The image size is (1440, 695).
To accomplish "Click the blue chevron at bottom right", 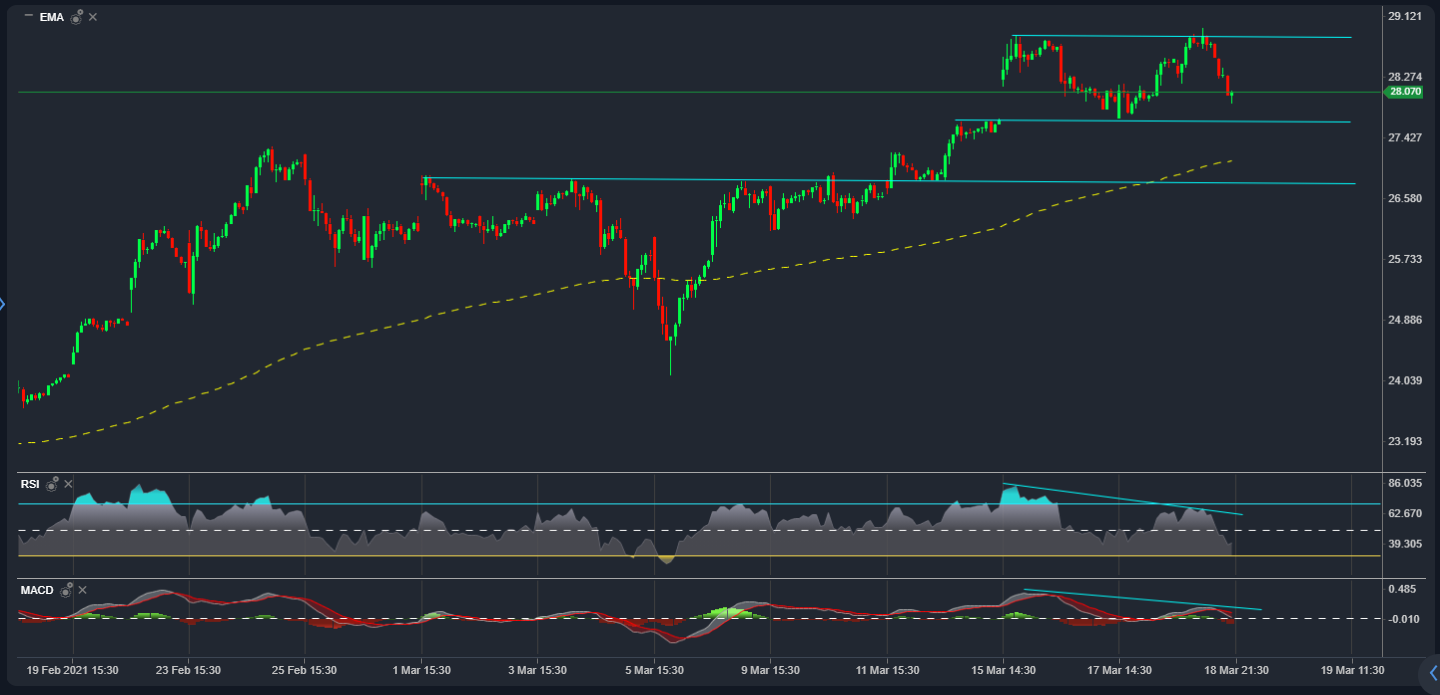I will coord(1432,672).
